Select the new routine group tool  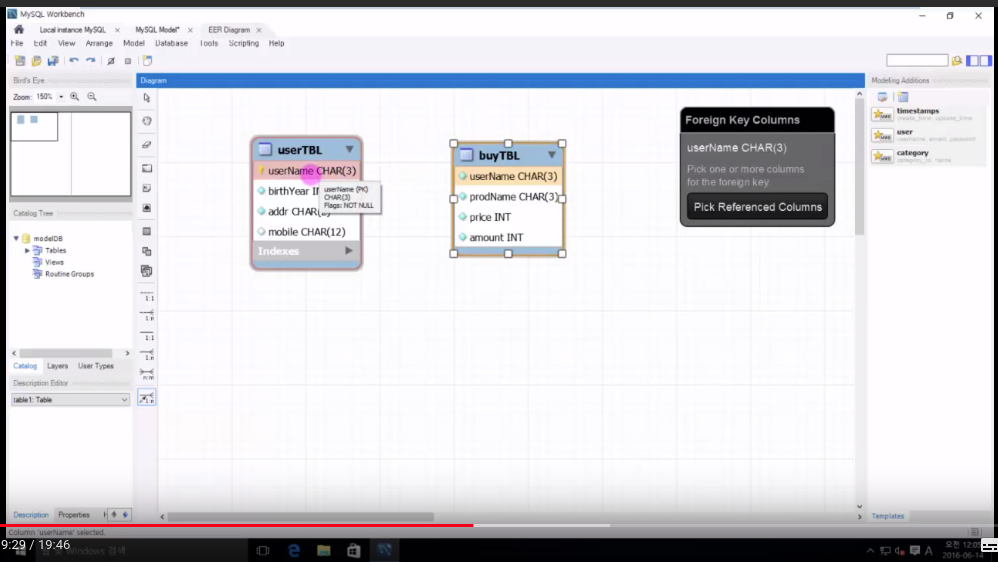point(147,271)
